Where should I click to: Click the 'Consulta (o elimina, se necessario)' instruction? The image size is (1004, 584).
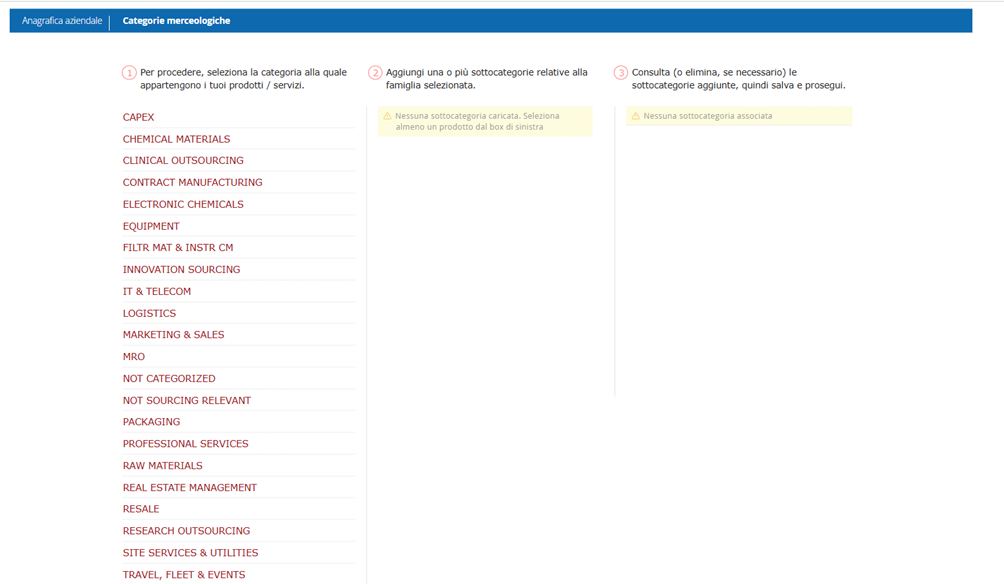[738, 79]
